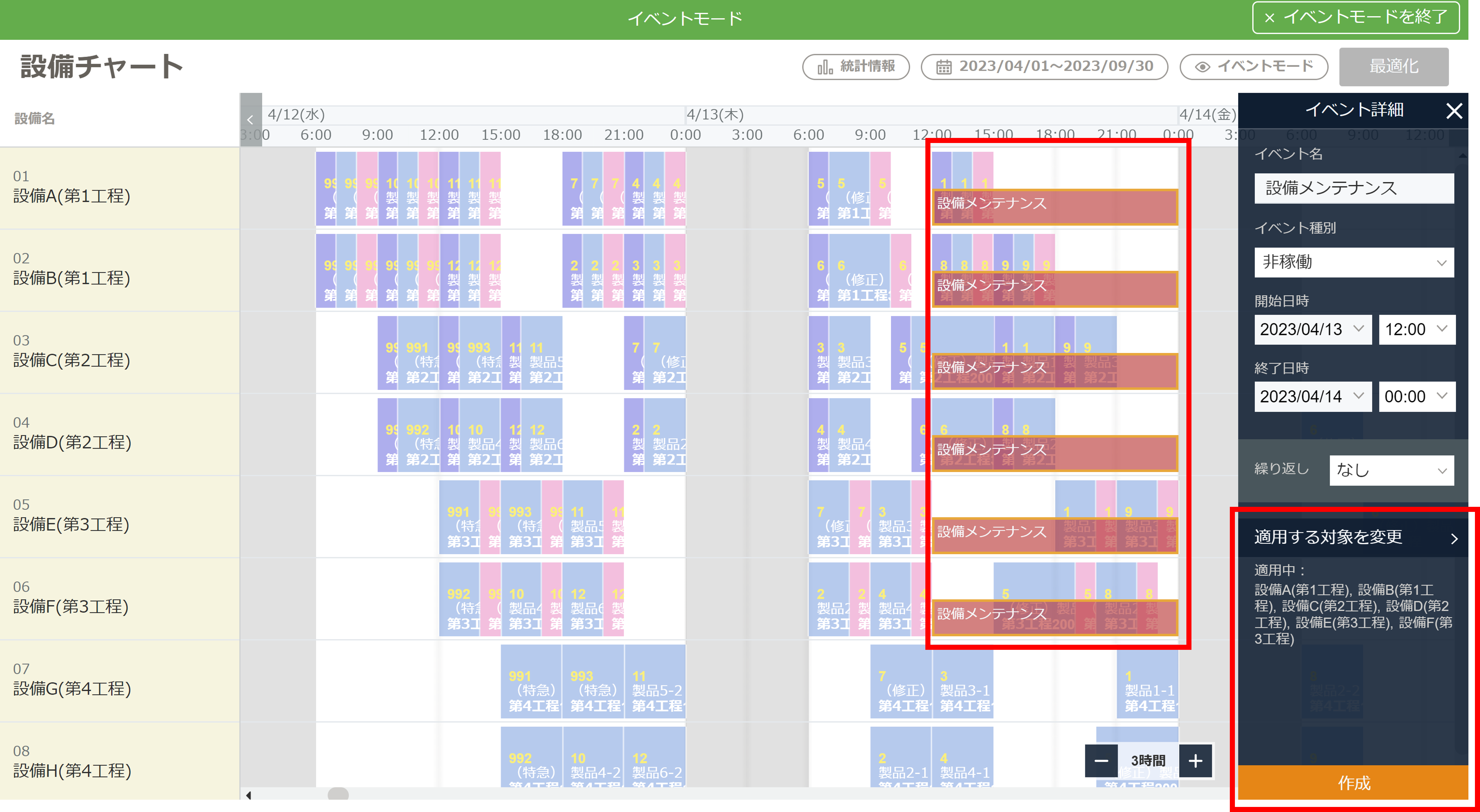Click the scrollbar left arrow at bottom
Image resolution: width=1480 pixels, height=812 pixels.
[248, 795]
